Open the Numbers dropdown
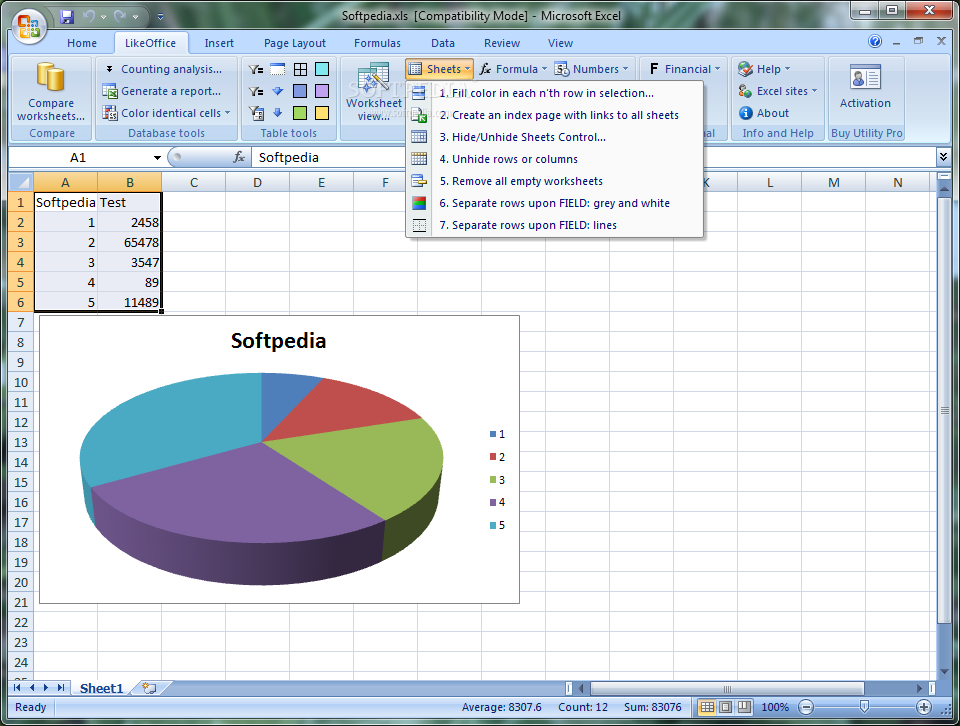Viewport: 960px width, 726px height. (593, 69)
